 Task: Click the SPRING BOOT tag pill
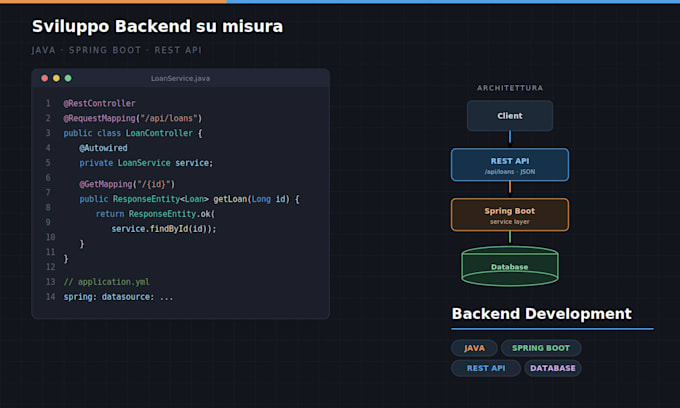pyautogui.click(x=541, y=348)
